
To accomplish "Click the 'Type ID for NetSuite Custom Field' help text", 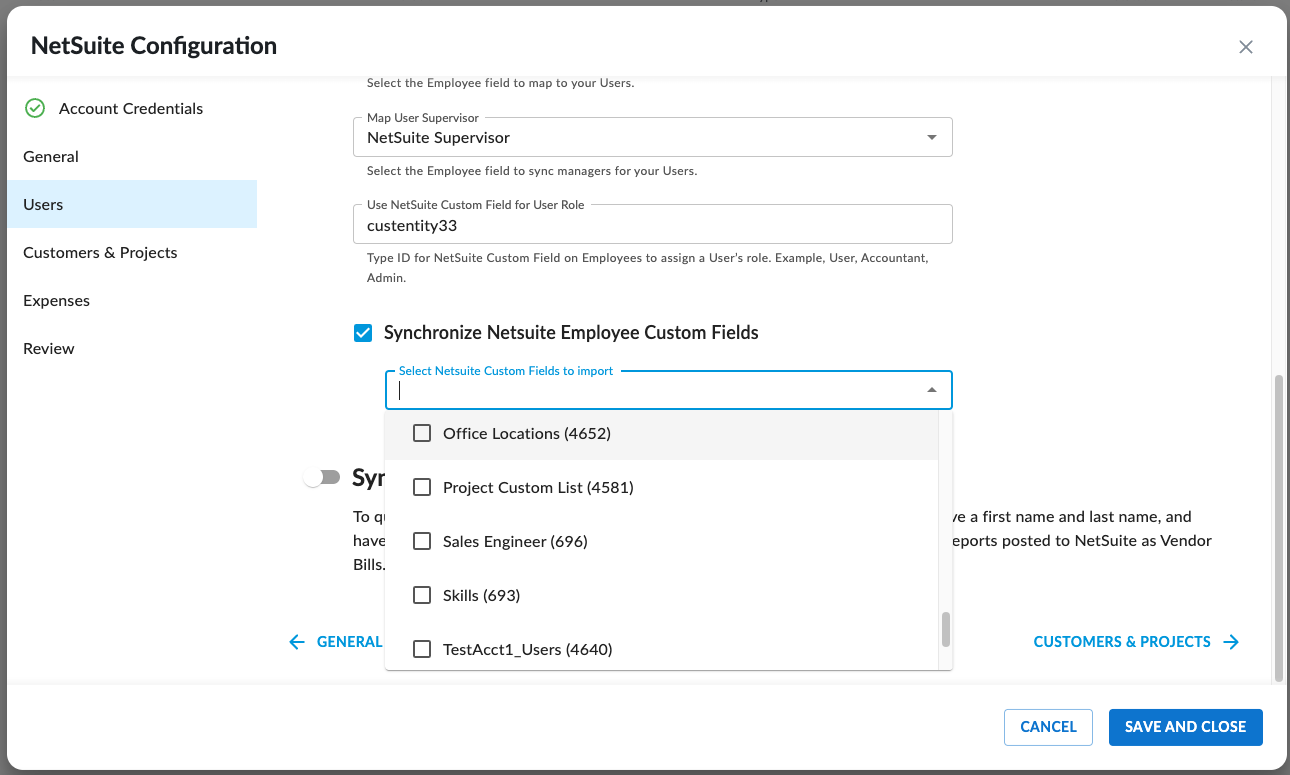I will click(648, 268).
